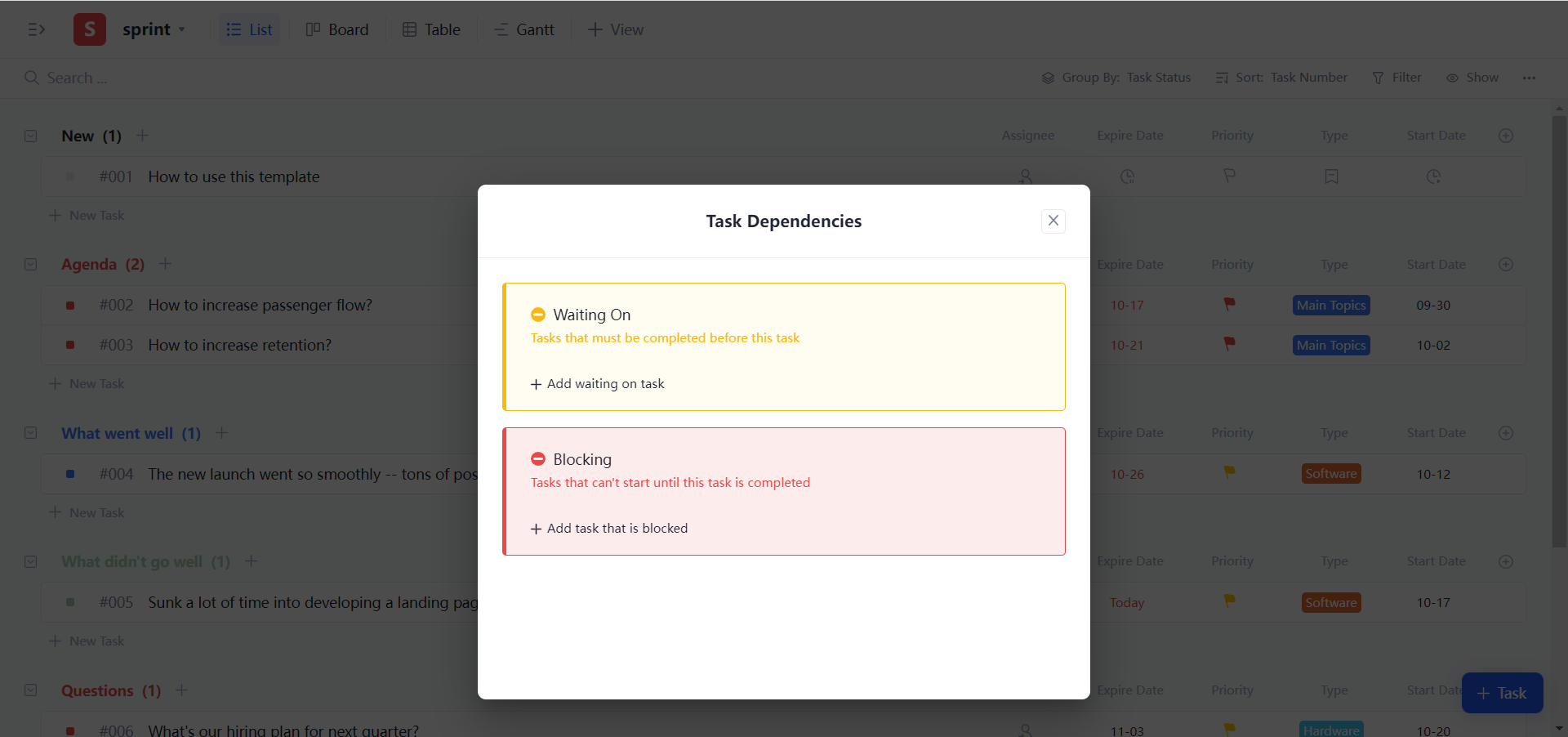Open the Group By layers icon
The width and height of the screenshot is (1568, 737).
[1048, 78]
